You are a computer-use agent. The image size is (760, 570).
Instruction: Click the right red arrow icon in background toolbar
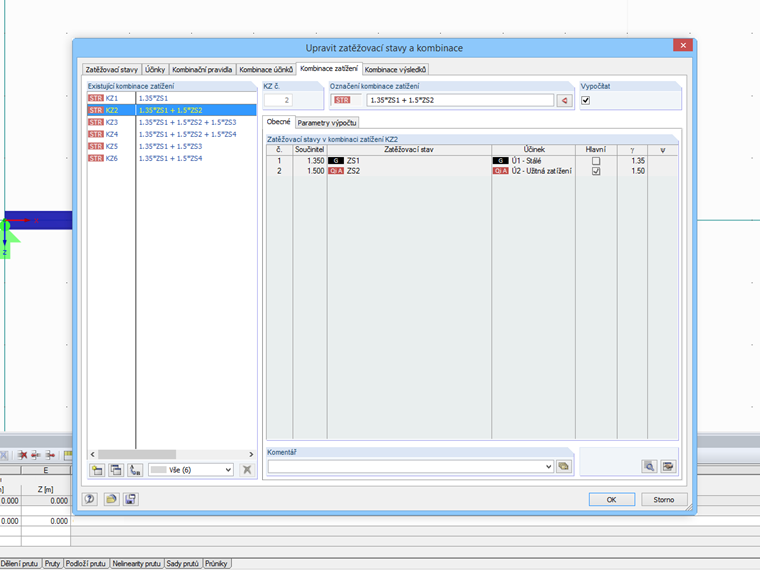[50, 455]
